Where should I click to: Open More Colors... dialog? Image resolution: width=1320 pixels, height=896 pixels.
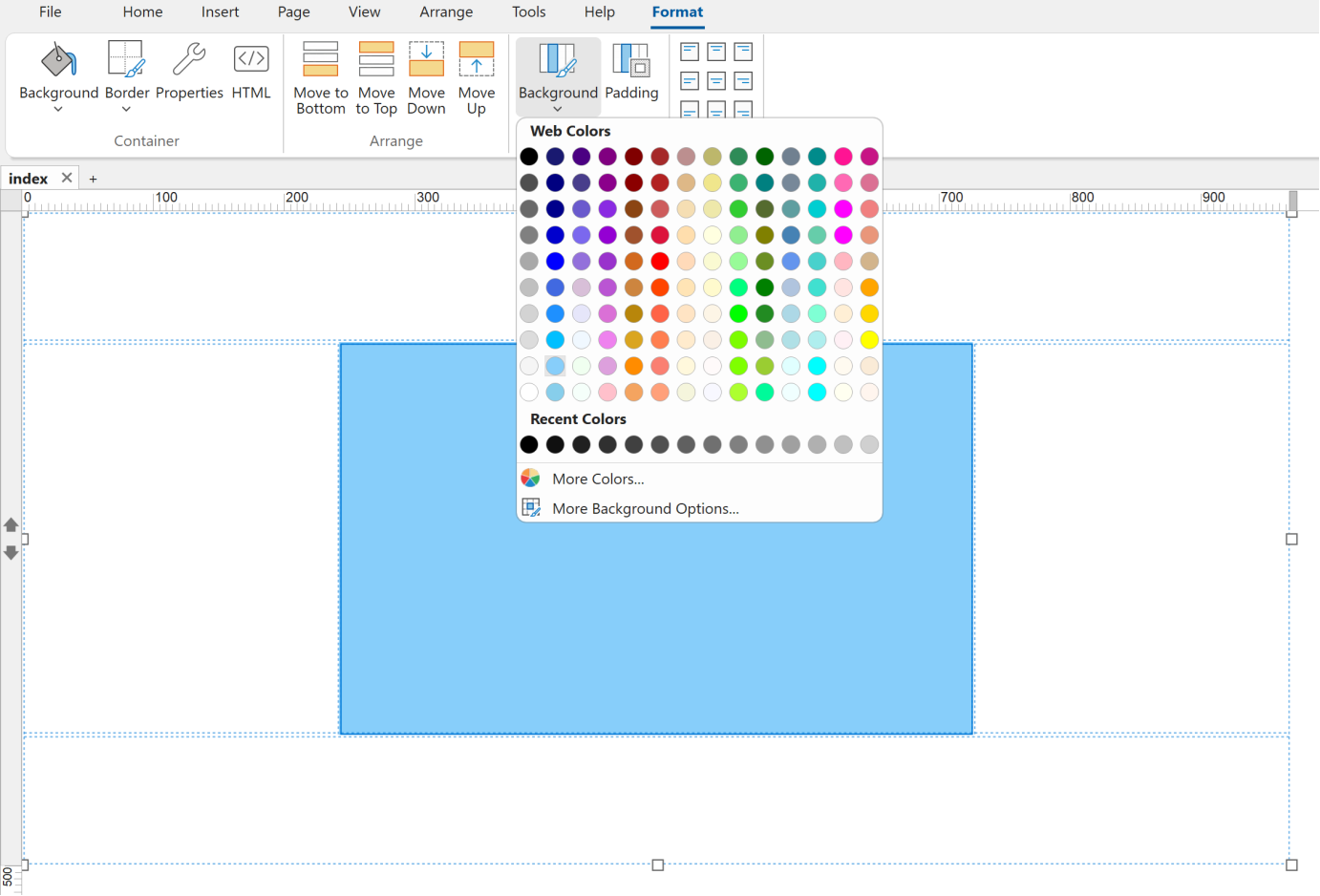click(x=598, y=479)
